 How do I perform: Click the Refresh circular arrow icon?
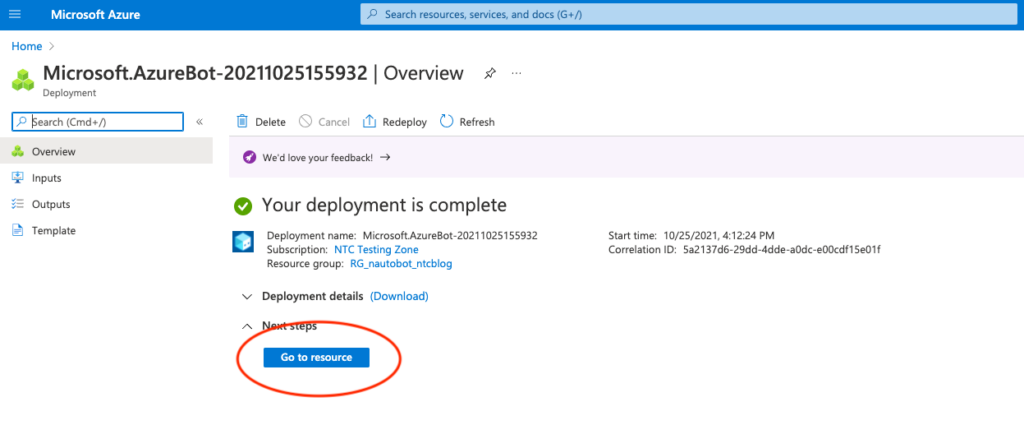tap(447, 121)
